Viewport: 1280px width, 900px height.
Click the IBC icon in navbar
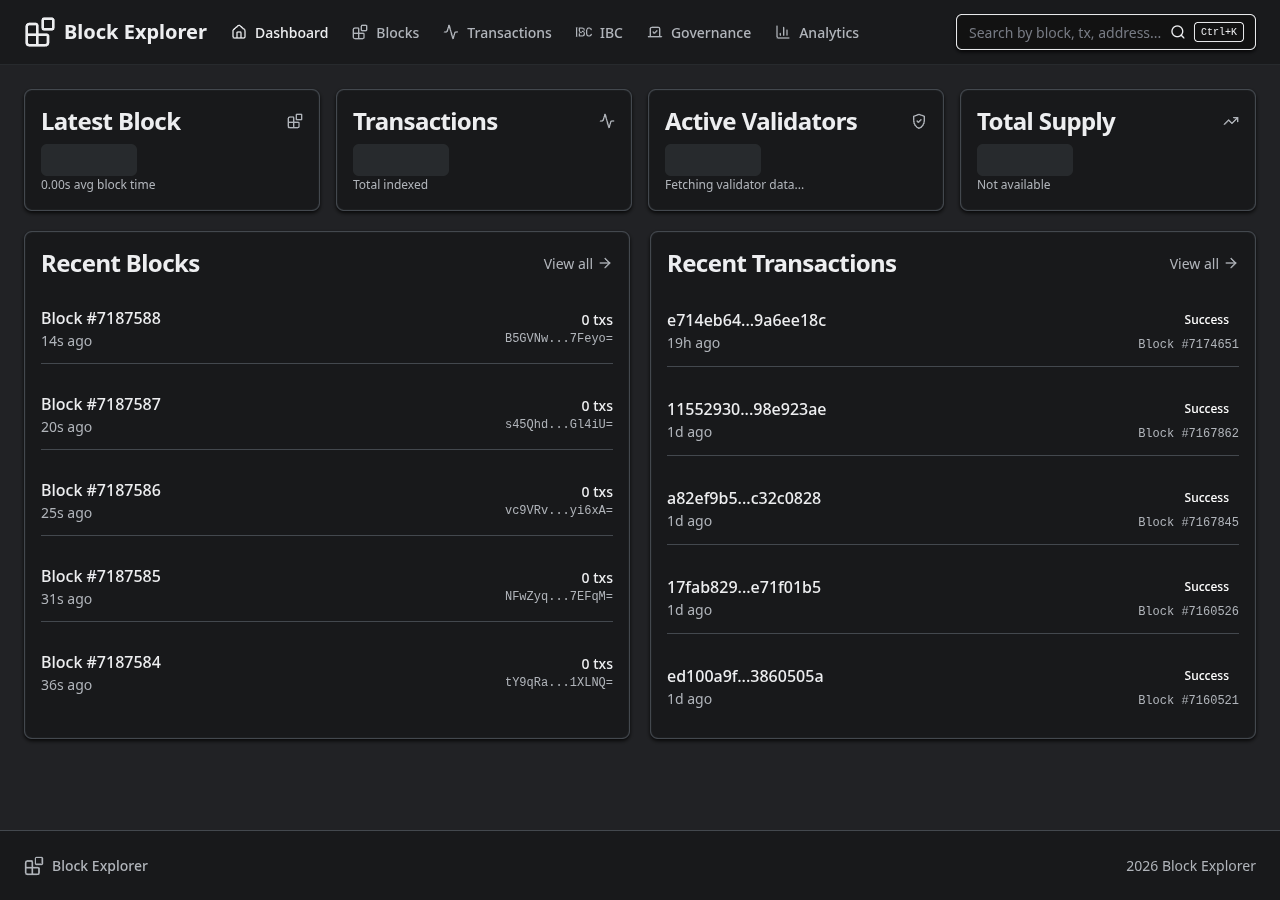pyautogui.click(x=584, y=32)
